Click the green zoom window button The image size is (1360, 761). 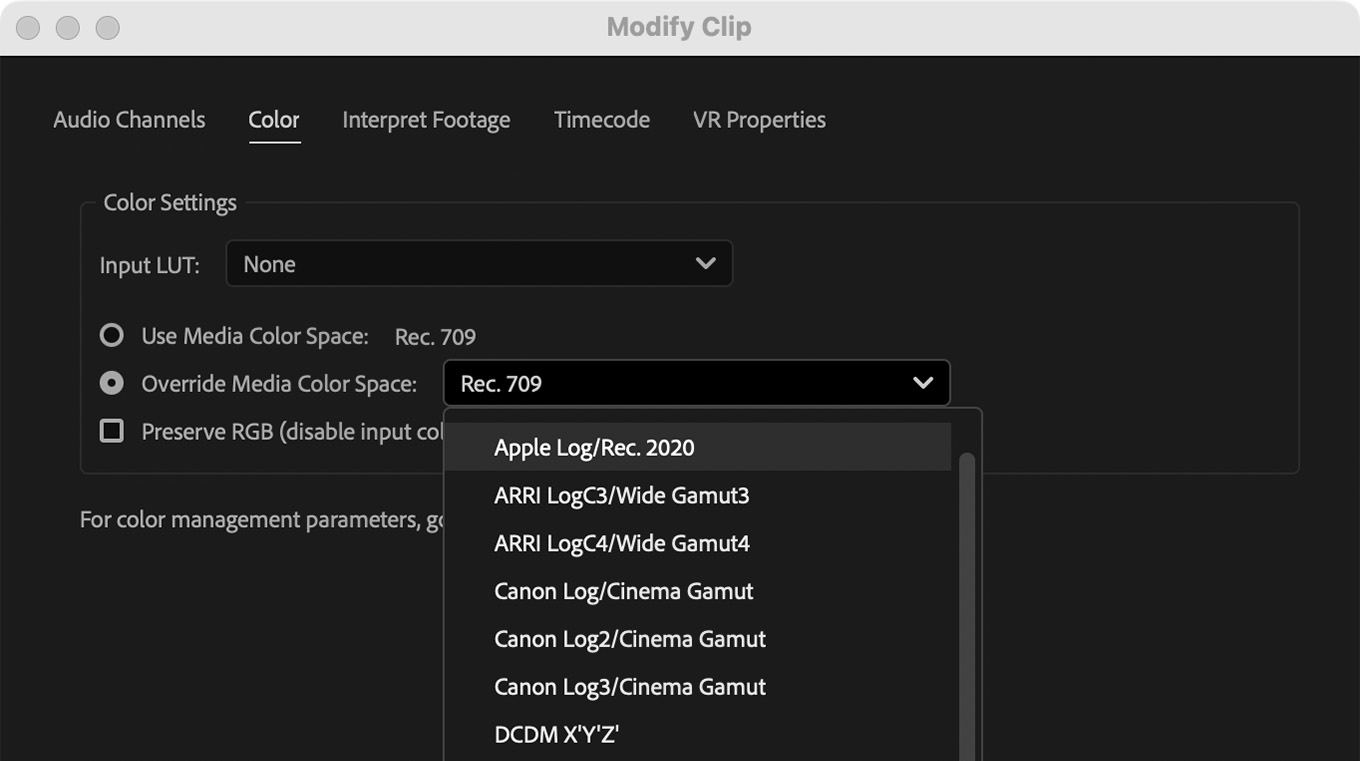107,28
